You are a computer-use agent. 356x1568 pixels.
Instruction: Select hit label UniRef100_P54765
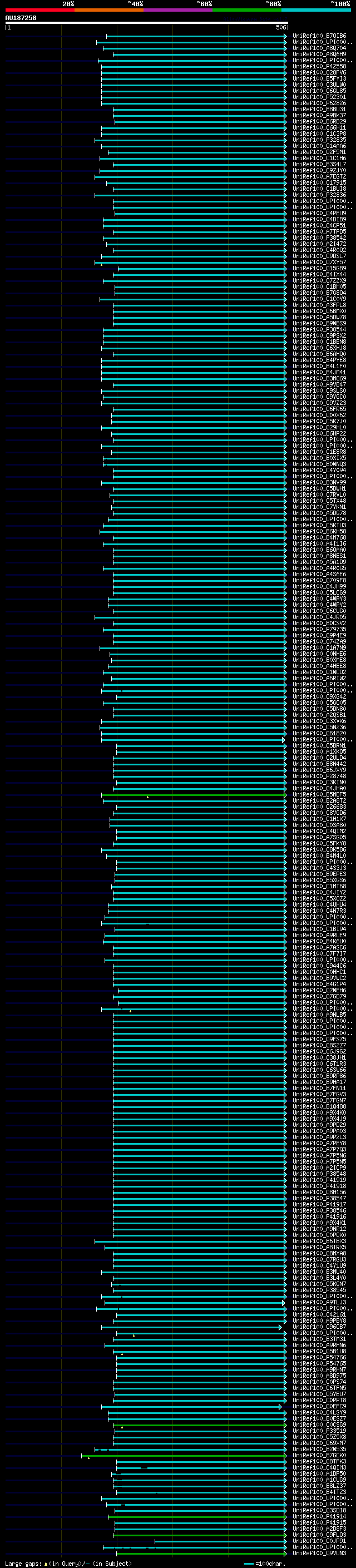coord(319,1363)
